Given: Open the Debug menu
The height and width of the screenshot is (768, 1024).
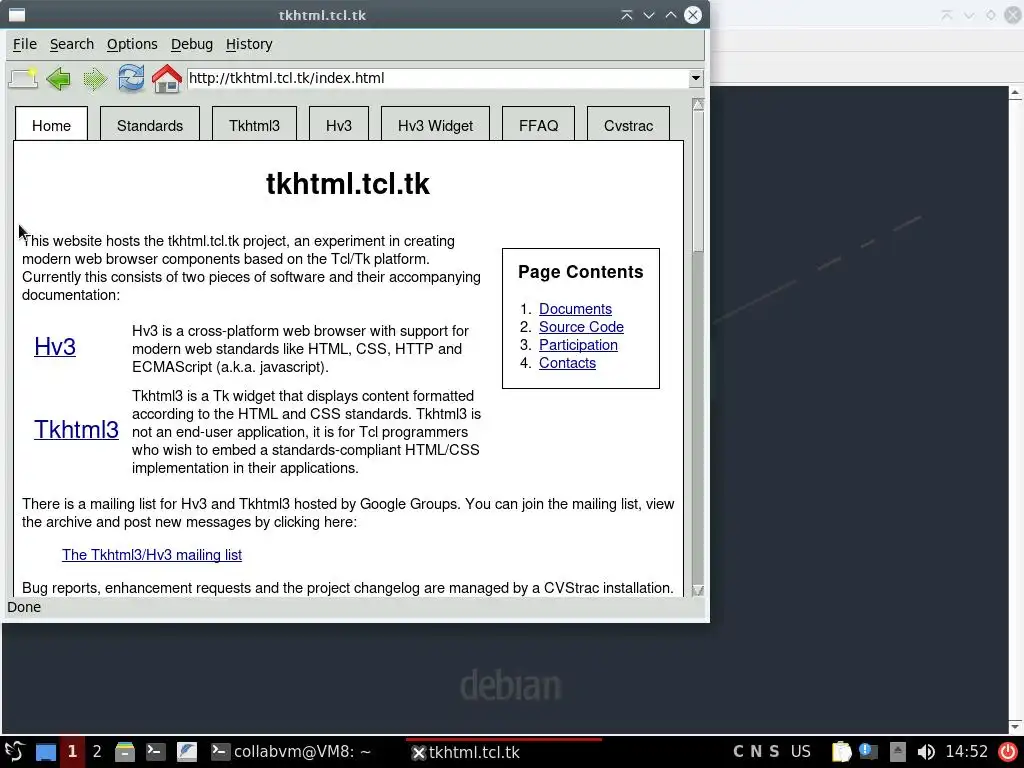Looking at the screenshot, I should point(191,44).
